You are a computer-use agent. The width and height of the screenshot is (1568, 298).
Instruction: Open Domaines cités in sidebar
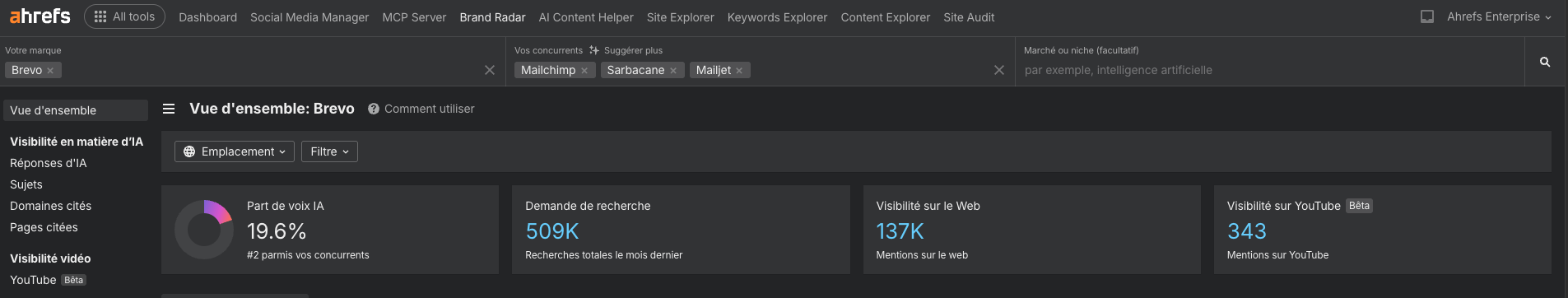point(50,206)
